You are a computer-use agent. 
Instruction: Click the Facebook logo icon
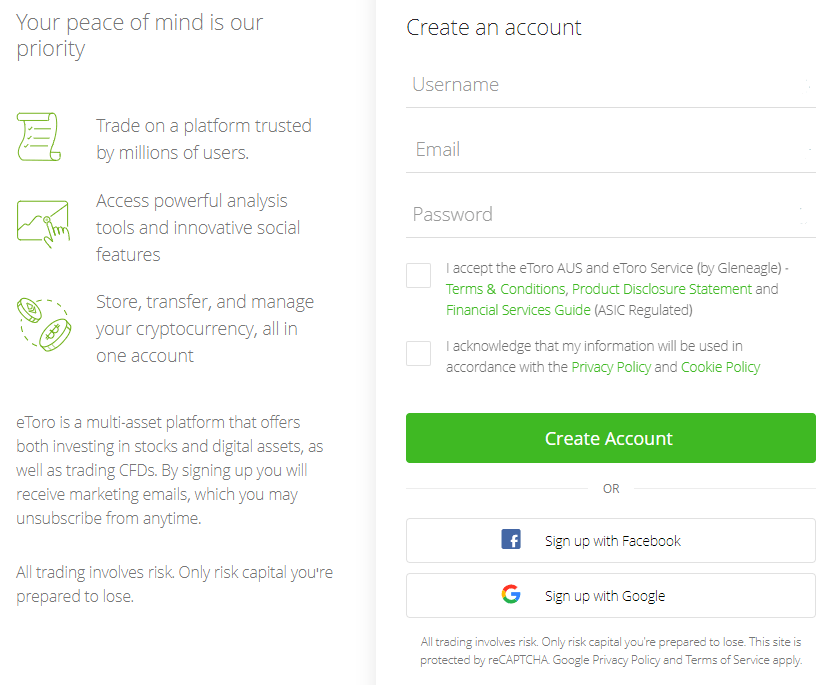[511, 539]
